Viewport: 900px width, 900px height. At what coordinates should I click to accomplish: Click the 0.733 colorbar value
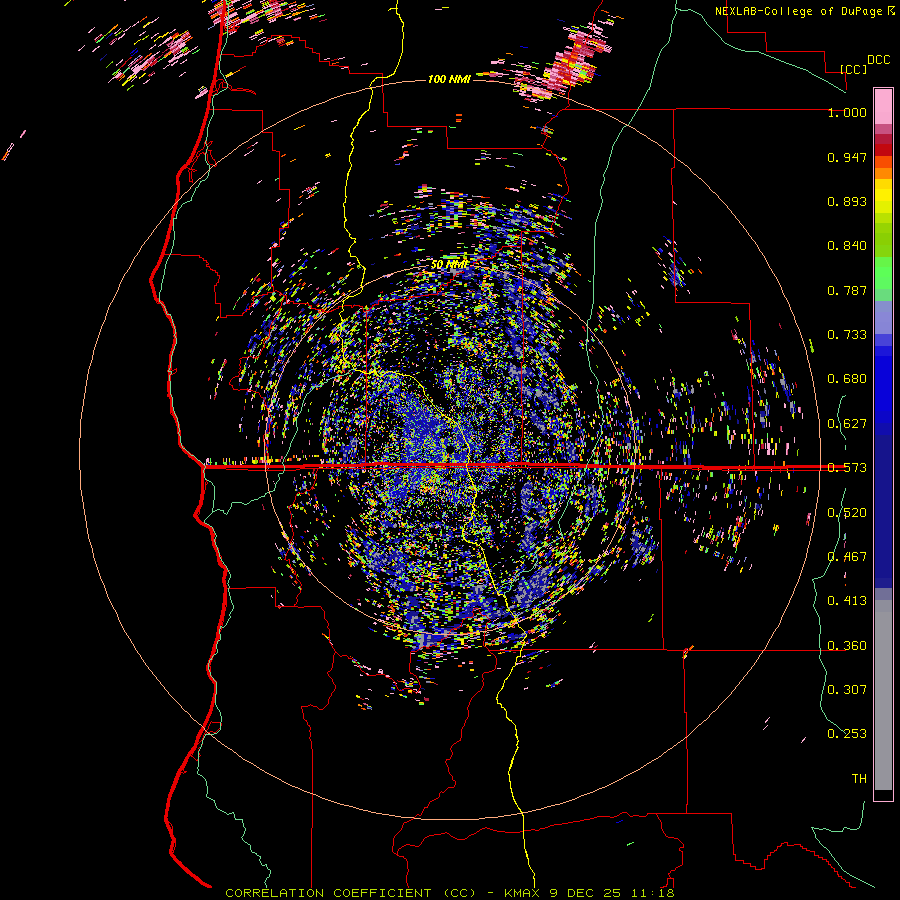click(x=847, y=335)
